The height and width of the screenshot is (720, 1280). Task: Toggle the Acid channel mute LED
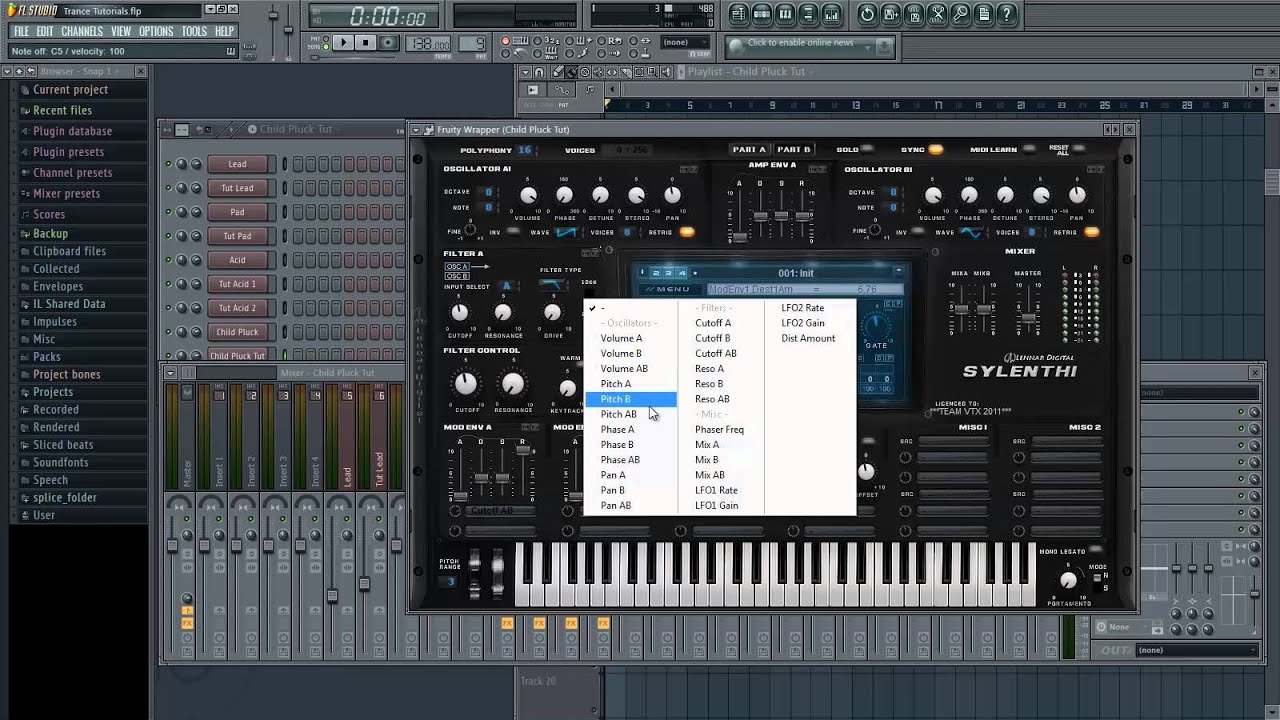pyautogui.click(x=168, y=260)
